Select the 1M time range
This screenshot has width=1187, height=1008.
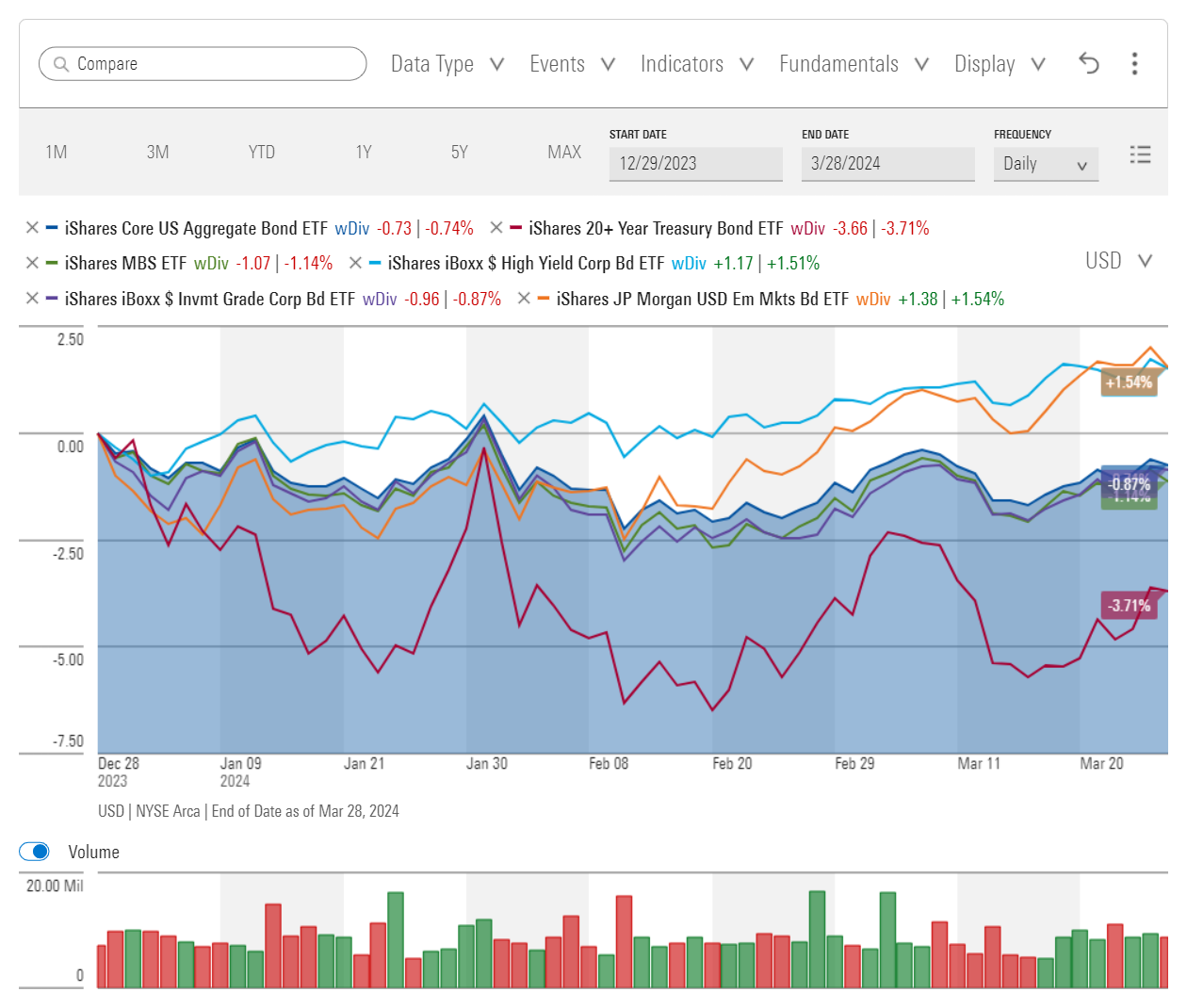pos(57,152)
